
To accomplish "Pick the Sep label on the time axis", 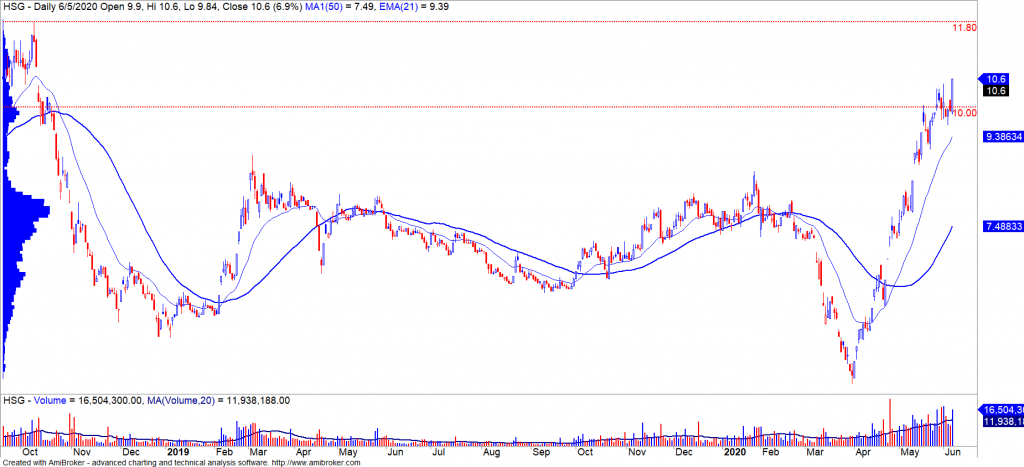I will point(541,452).
